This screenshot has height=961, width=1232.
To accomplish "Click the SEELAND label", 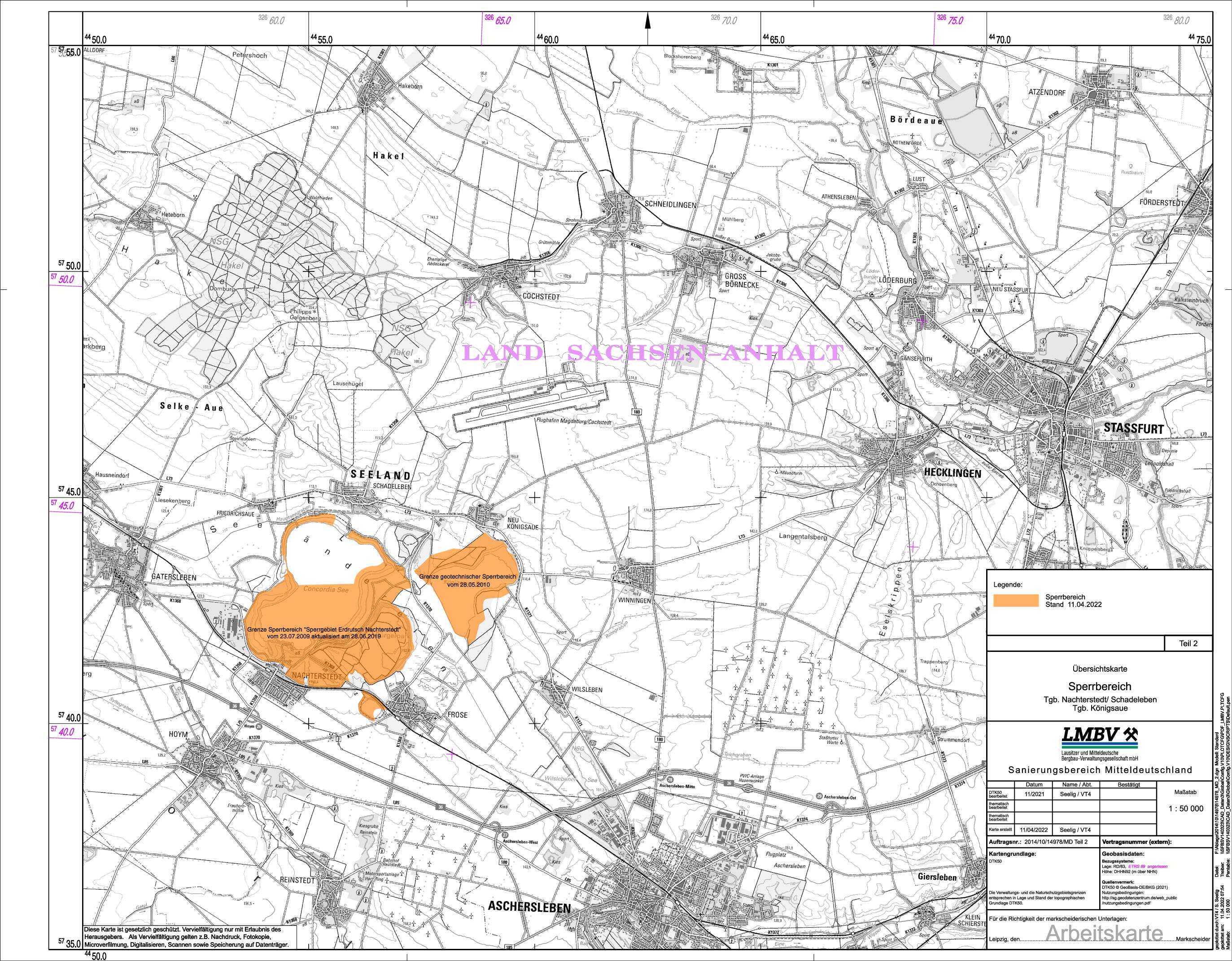I will [381, 475].
